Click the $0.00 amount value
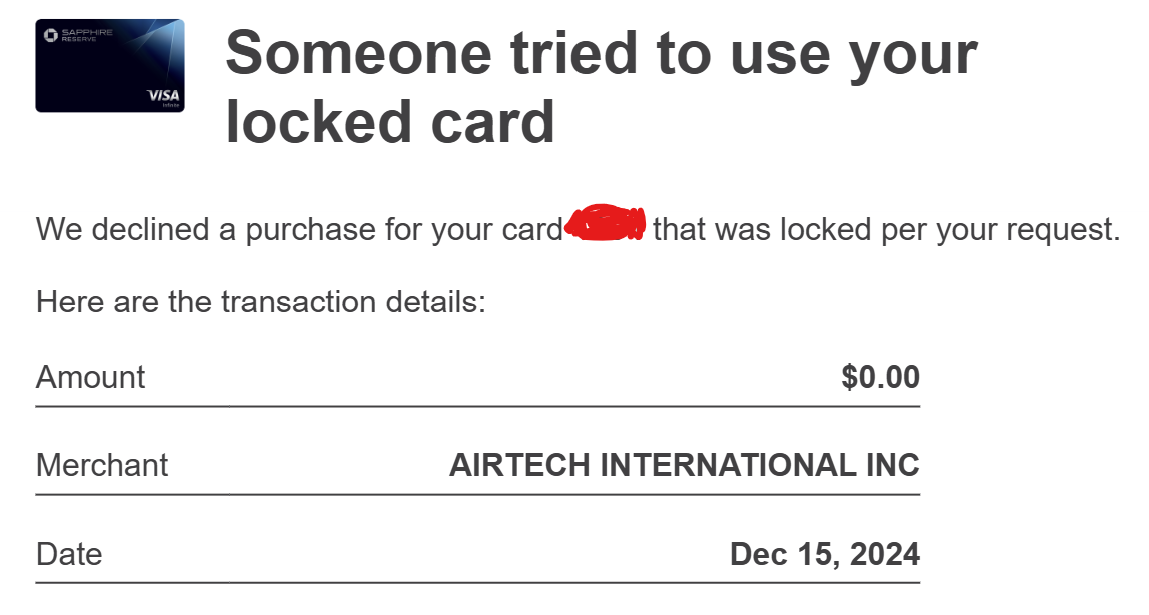Screen dimensions: 1149x615 pyautogui.click(x=880, y=377)
